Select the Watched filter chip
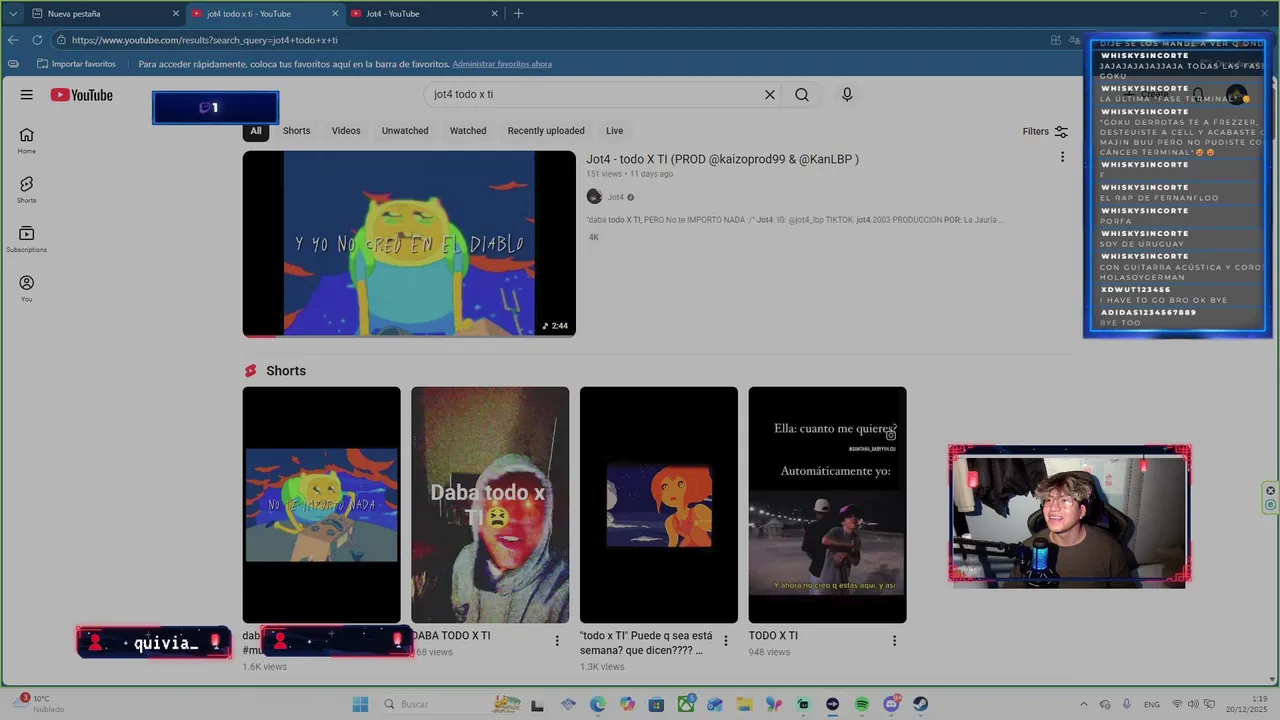 pos(468,131)
